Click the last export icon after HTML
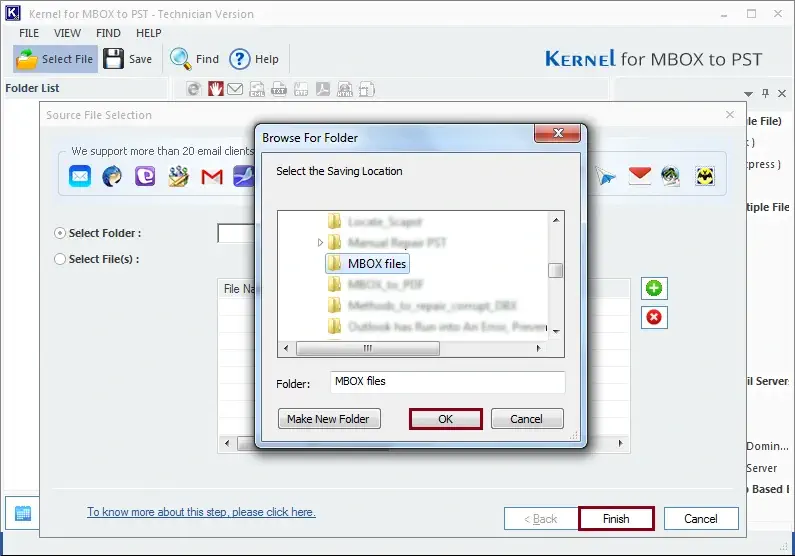Image resolution: width=795 pixels, height=556 pixels. (x=367, y=89)
